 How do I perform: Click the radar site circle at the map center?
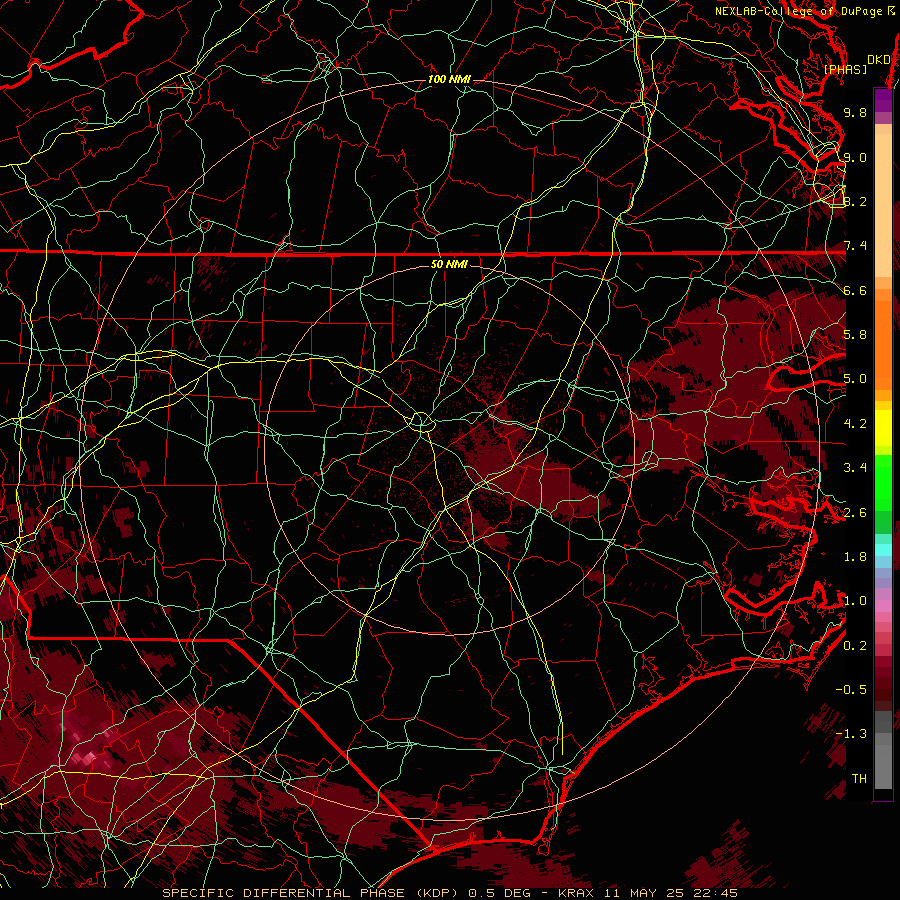[422, 422]
